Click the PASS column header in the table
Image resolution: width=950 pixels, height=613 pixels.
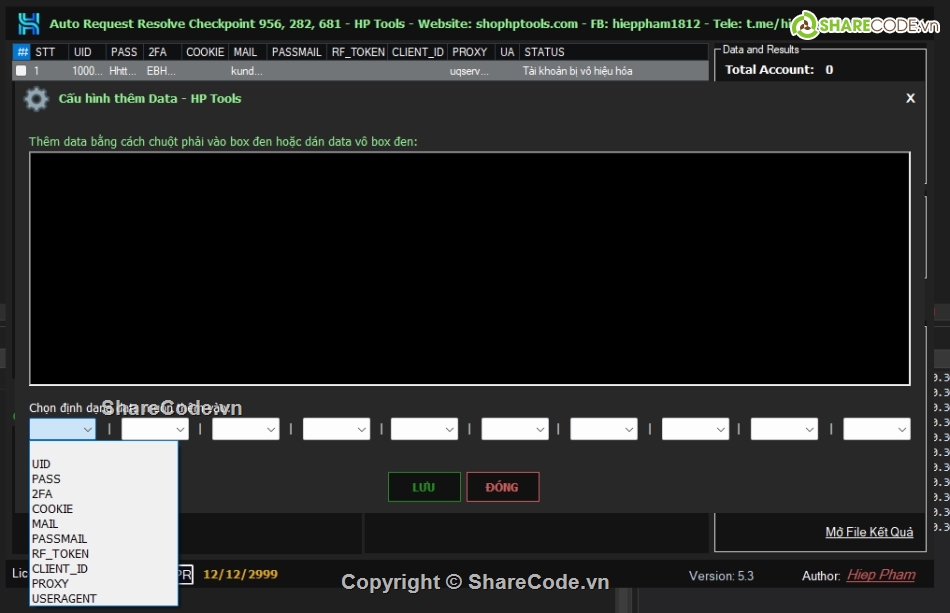pos(124,52)
